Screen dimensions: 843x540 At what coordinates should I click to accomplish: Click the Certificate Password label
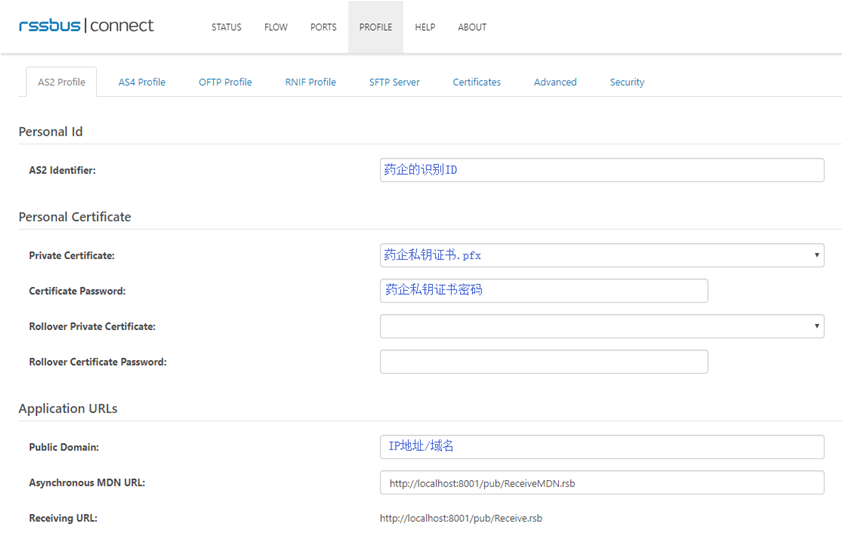pos(77,291)
